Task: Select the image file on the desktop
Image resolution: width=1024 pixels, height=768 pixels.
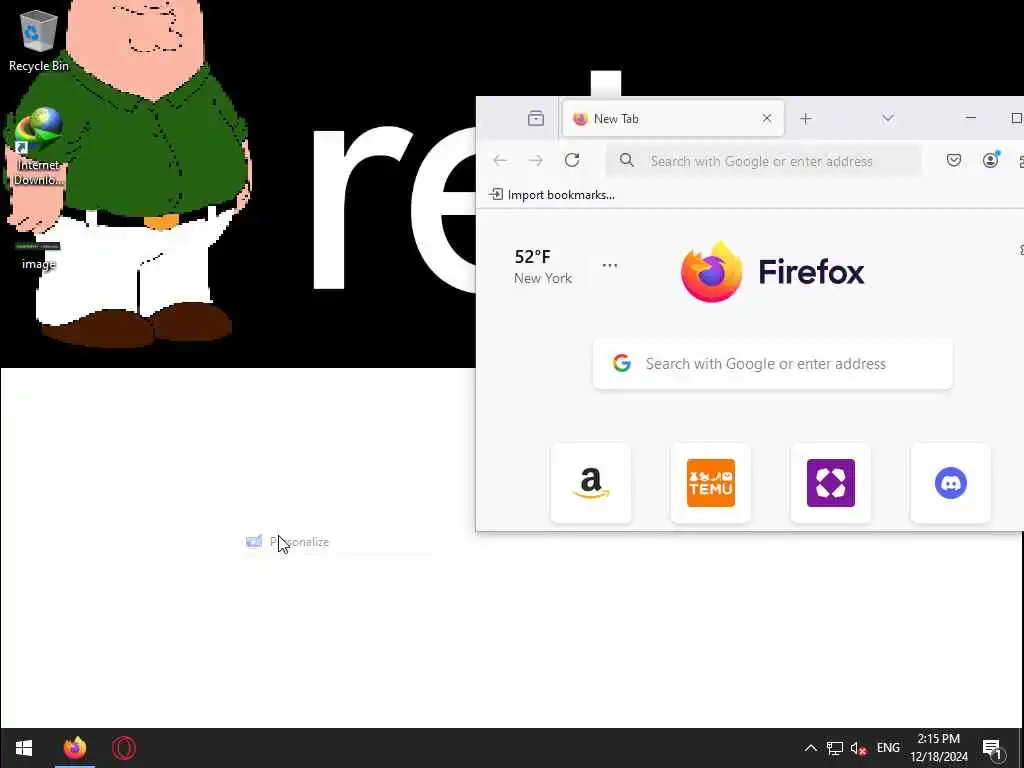Action: click(39, 255)
